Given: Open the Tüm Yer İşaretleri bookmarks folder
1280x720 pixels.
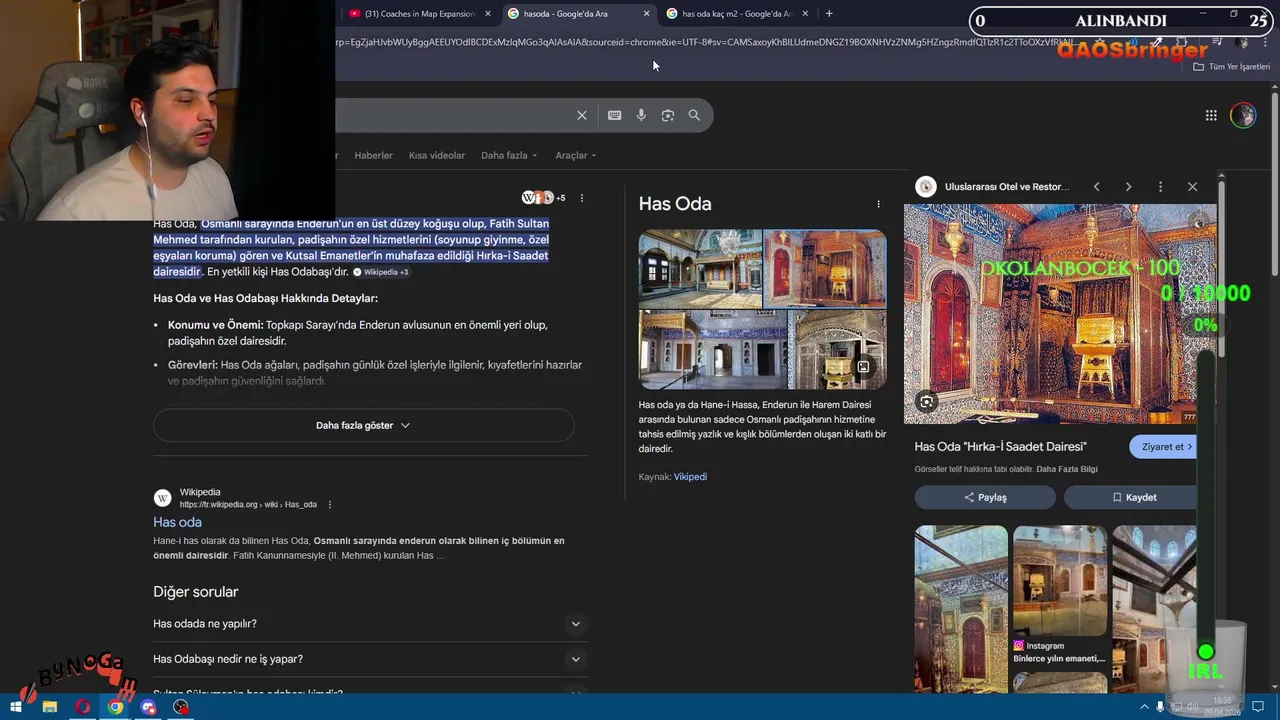Looking at the screenshot, I should tap(1232, 67).
